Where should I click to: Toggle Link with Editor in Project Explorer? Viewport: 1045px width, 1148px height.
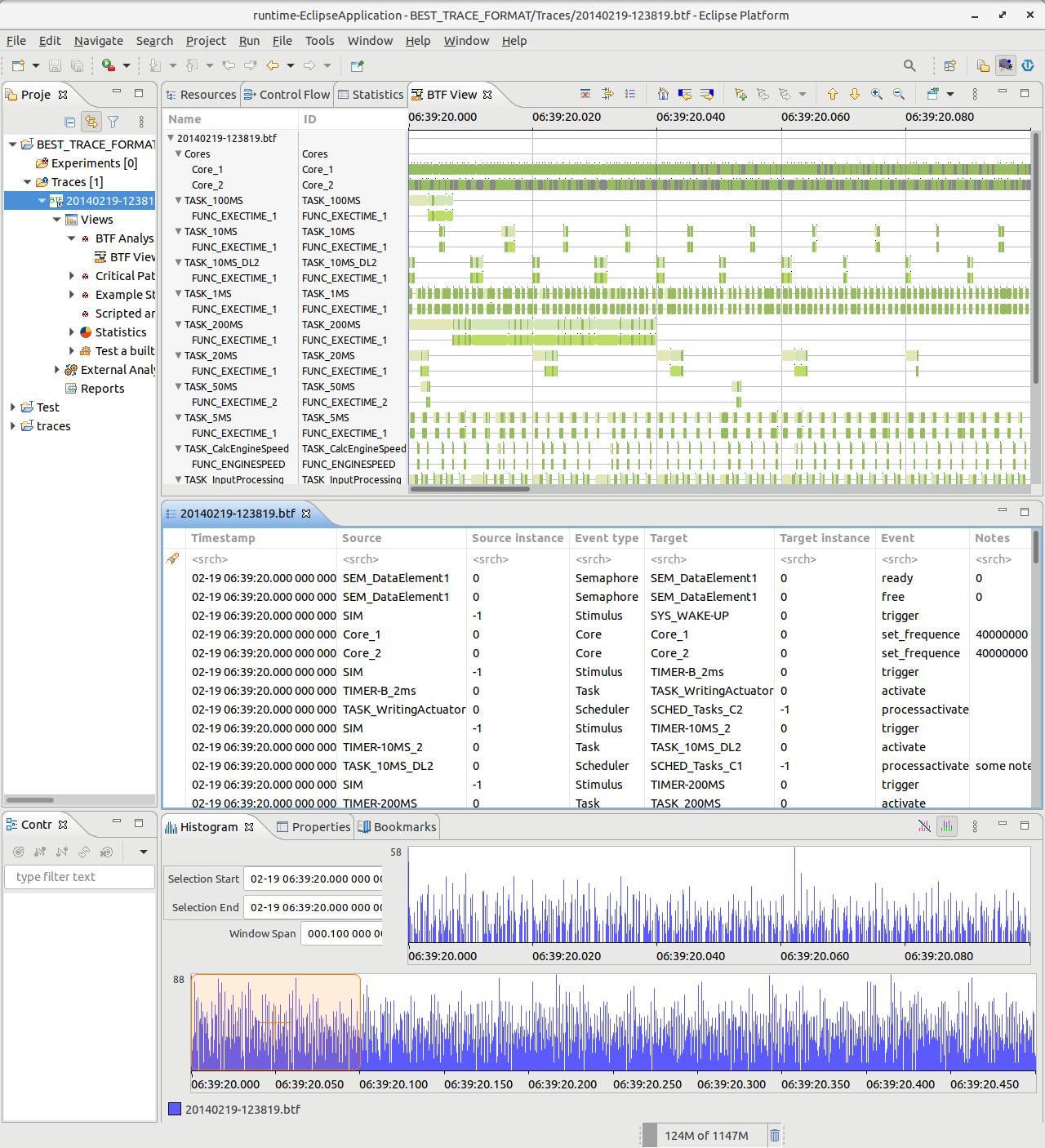click(x=91, y=122)
